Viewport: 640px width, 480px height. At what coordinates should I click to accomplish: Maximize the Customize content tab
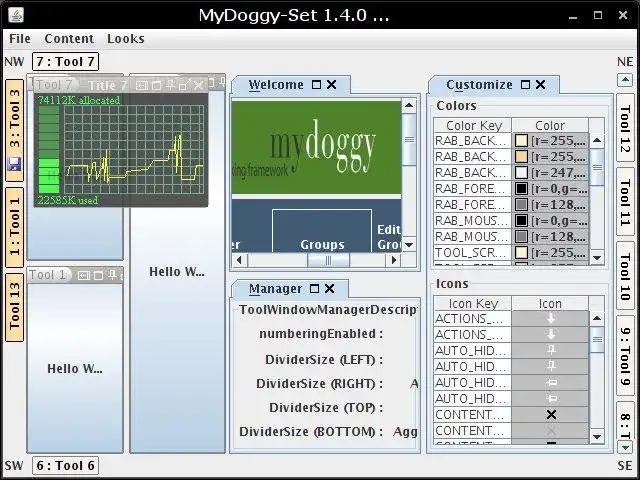526,84
